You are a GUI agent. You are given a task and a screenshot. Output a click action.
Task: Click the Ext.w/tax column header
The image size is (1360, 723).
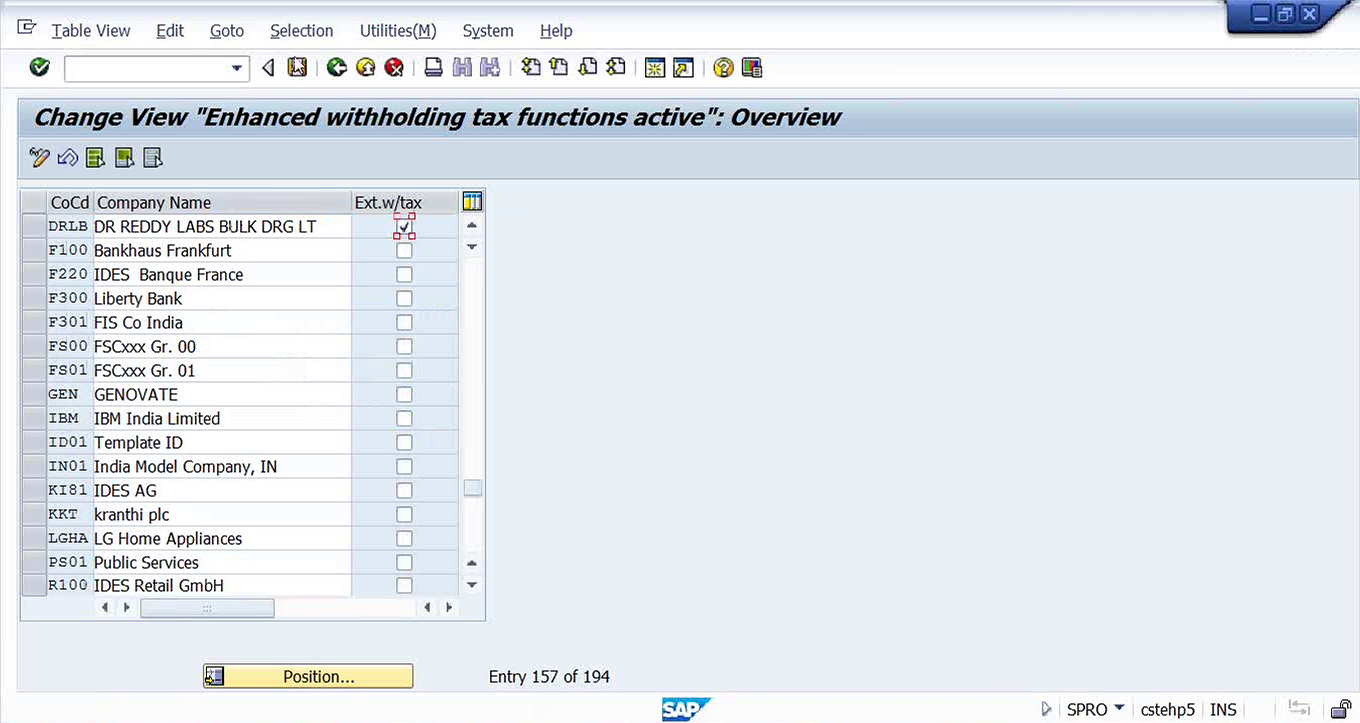point(405,203)
